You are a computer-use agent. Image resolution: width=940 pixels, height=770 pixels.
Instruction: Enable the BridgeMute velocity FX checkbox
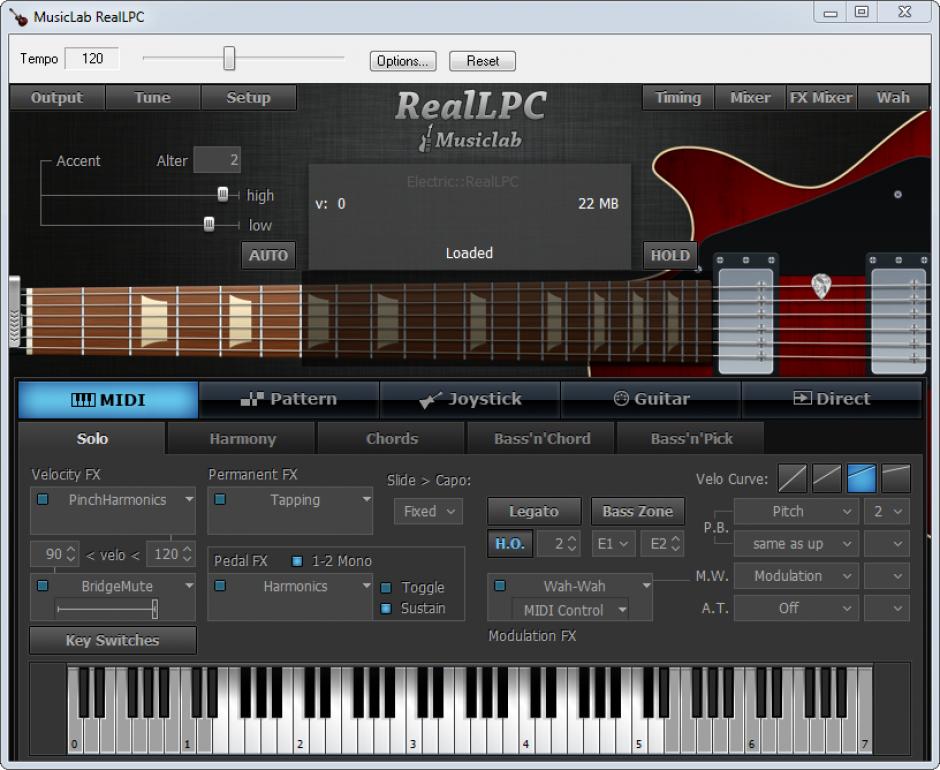pos(43,585)
